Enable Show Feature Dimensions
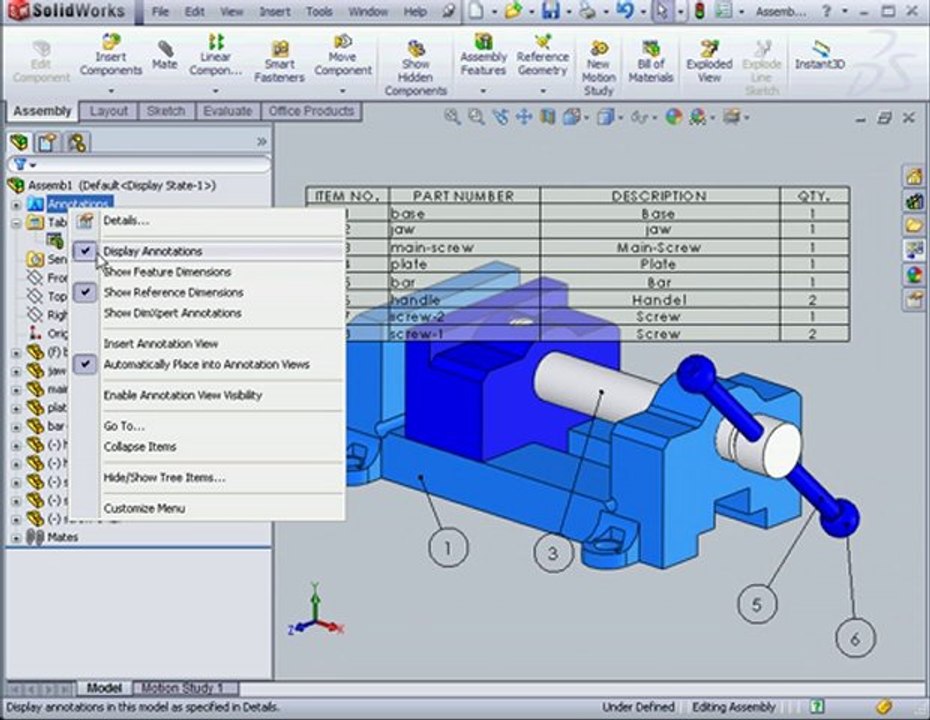This screenshot has width=930, height=720. click(167, 272)
